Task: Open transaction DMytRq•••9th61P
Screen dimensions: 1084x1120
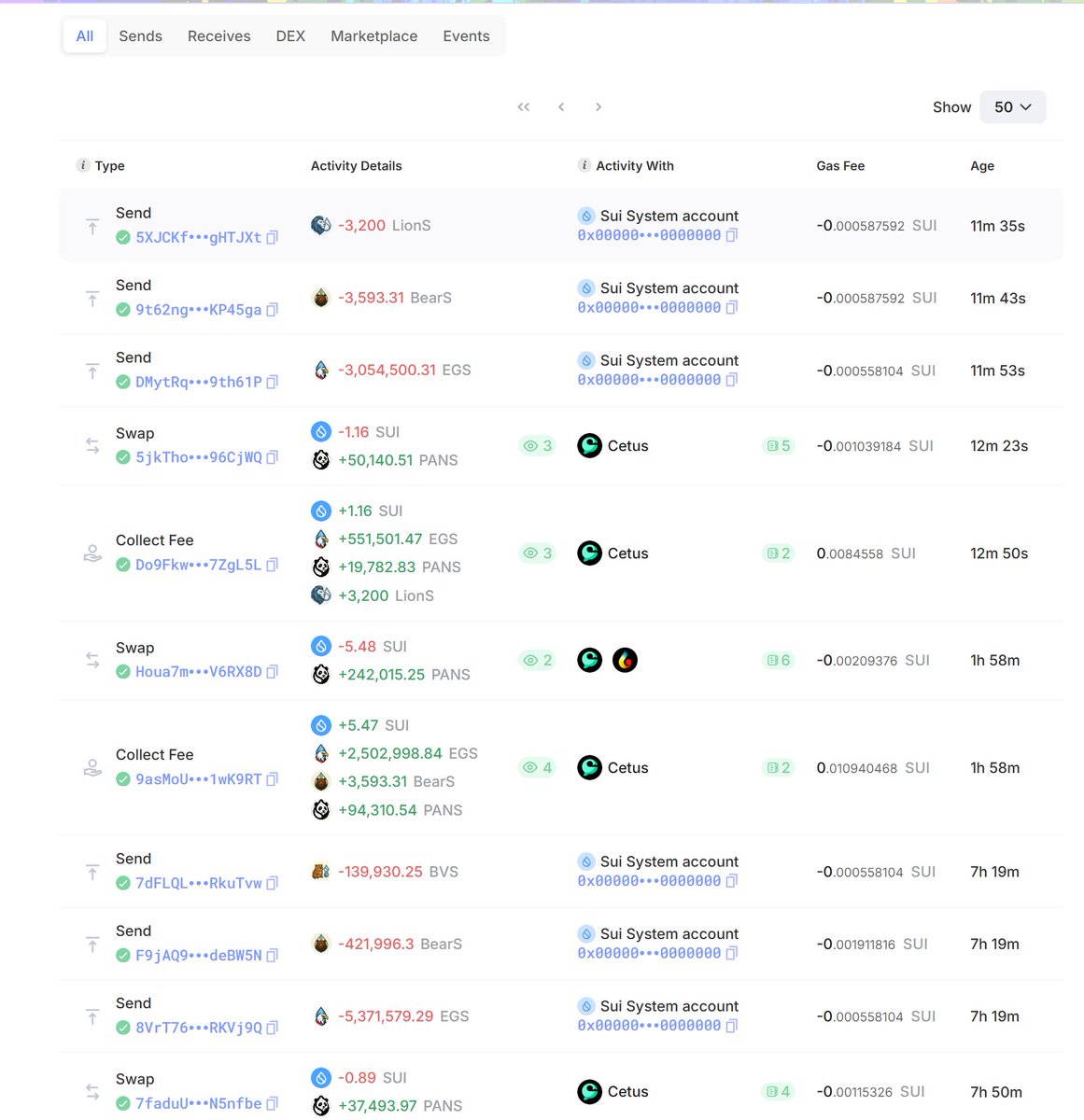Action: point(199,382)
